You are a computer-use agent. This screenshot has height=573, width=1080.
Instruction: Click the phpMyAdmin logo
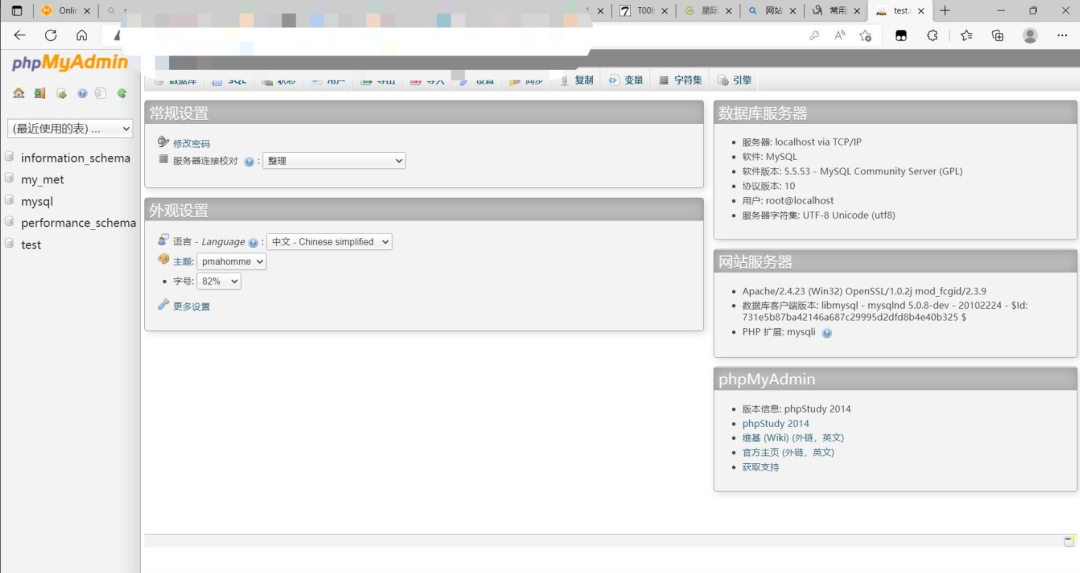(x=70, y=63)
